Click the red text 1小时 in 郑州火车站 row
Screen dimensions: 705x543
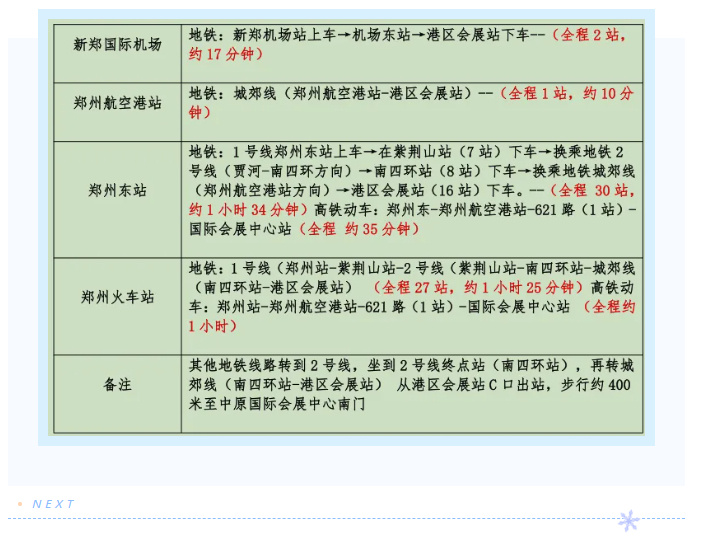pyautogui.click(x=208, y=326)
